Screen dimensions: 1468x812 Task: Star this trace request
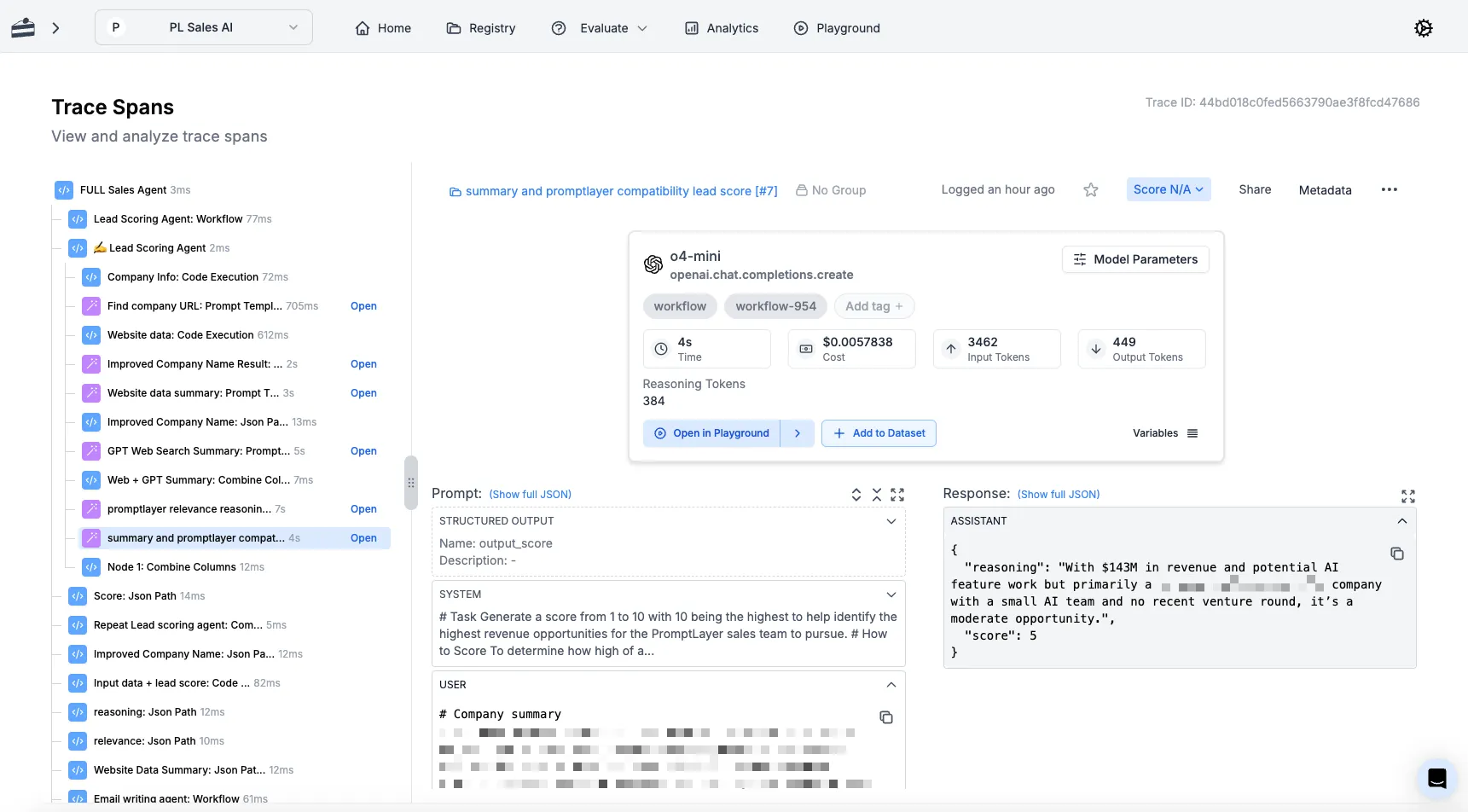[1090, 190]
